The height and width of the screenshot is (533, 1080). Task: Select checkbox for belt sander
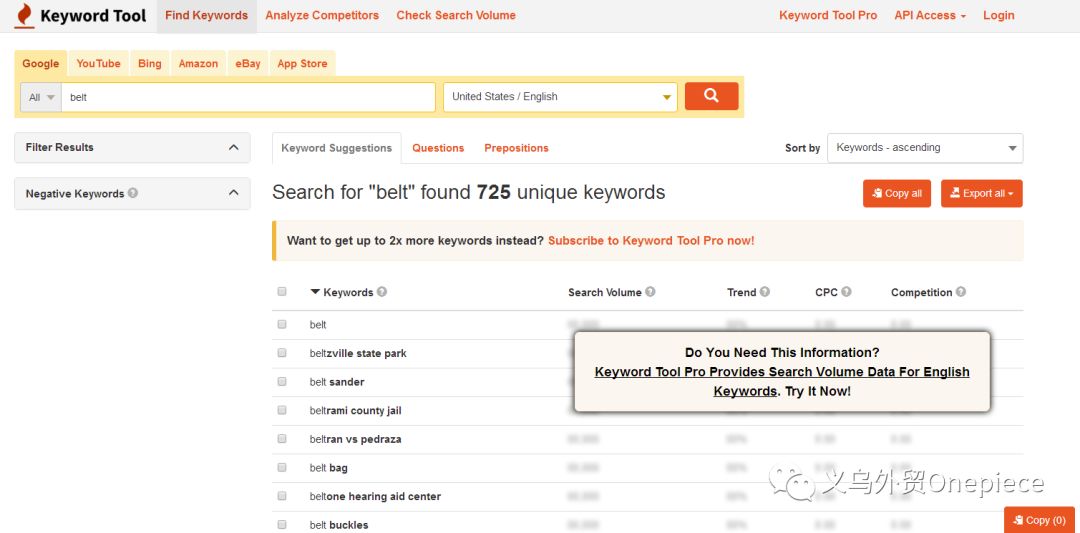282,381
